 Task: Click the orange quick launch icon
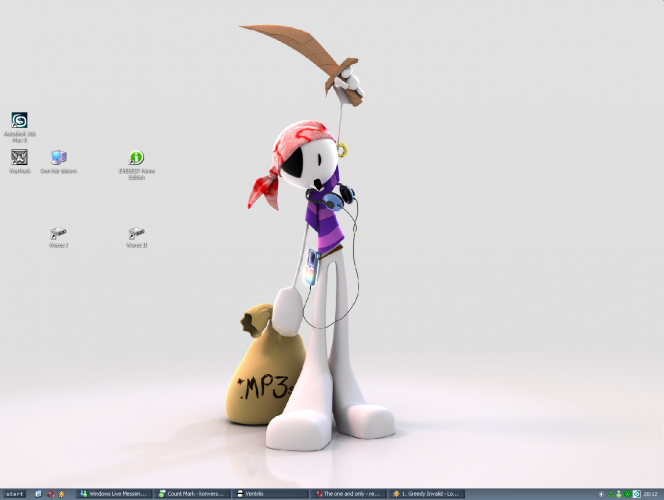click(62, 494)
